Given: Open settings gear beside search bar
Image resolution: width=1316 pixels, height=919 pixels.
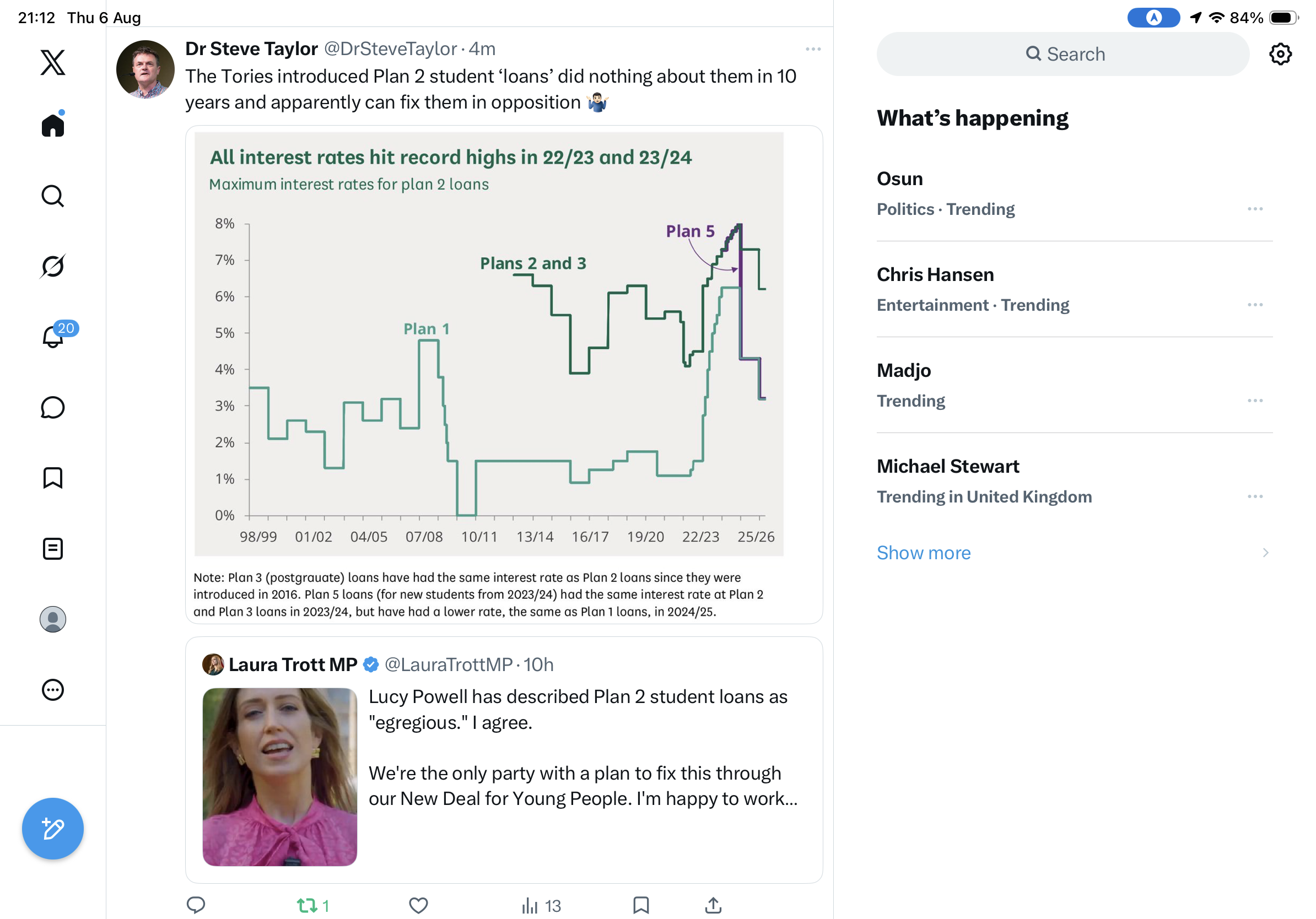Looking at the screenshot, I should pyautogui.click(x=1280, y=55).
